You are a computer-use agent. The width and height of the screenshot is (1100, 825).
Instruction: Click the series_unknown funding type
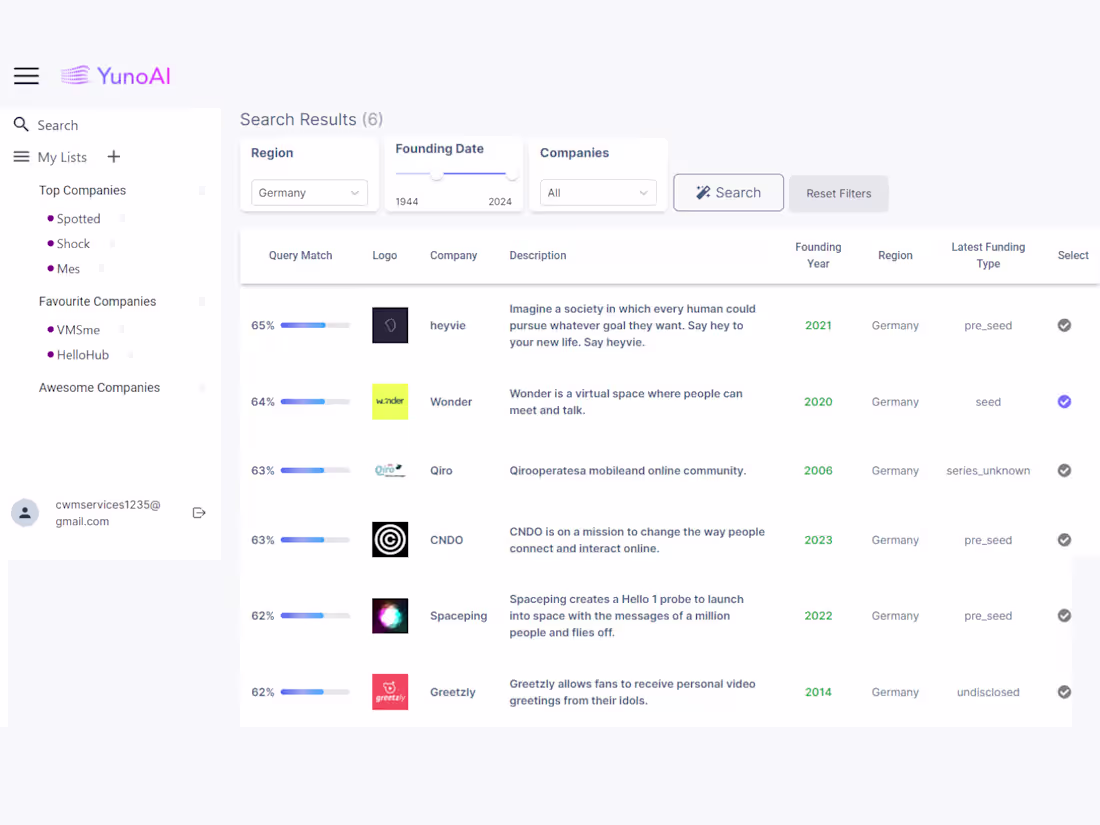988,471
